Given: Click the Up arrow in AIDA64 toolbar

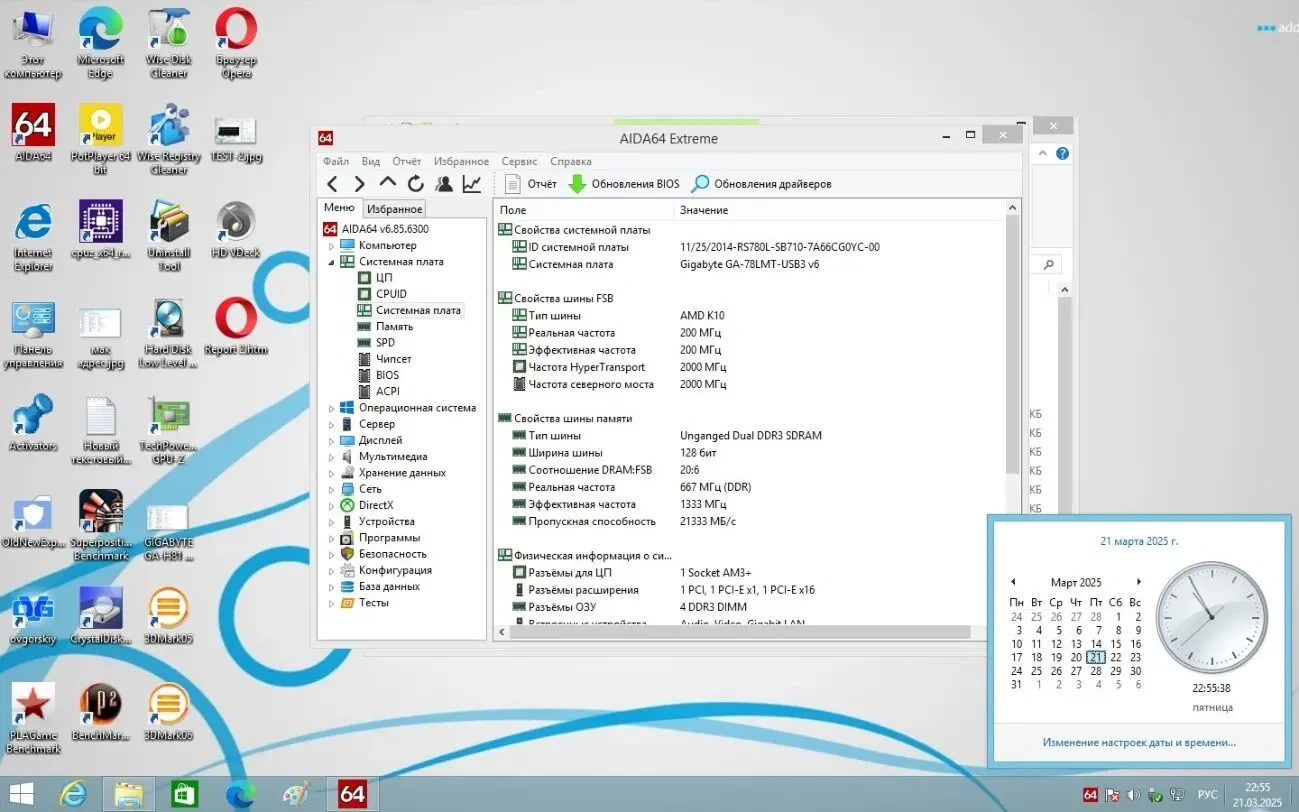Looking at the screenshot, I should [x=387, y=184].
